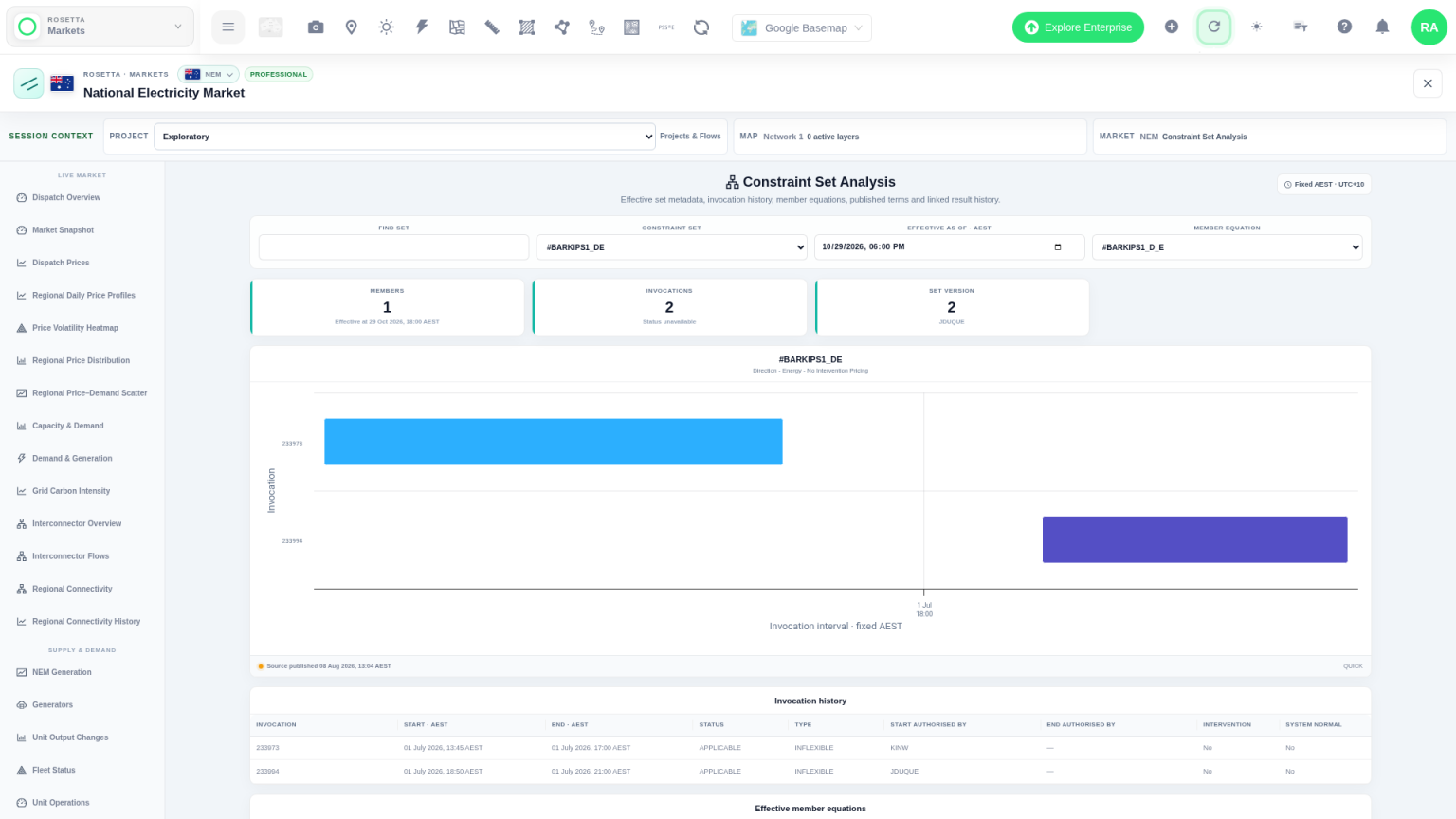Click the square textured raster icon
This screenshot has height=819, width=1456.
click(631, 27)
